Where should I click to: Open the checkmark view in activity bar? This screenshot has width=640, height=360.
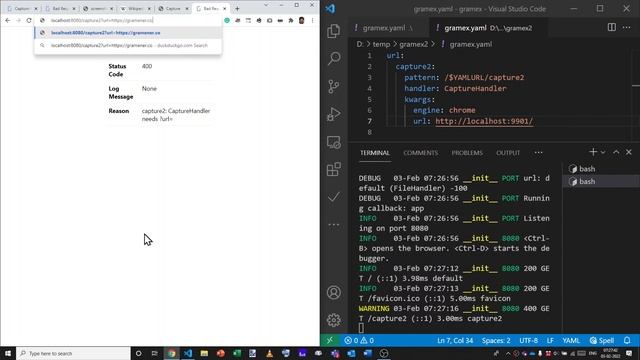pos(333,197)
